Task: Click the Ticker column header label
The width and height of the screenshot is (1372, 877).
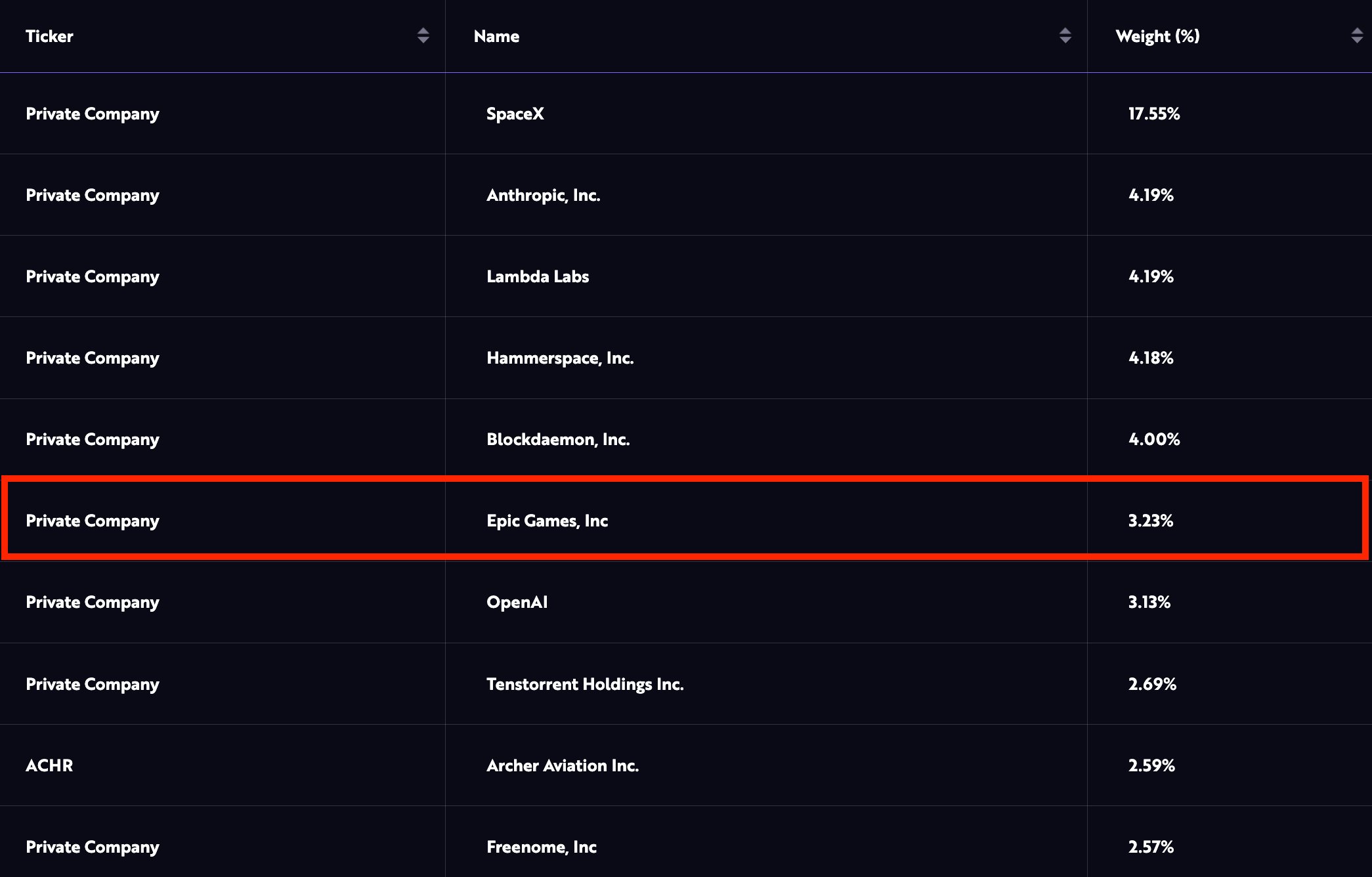Action: (x=49, y=36)
